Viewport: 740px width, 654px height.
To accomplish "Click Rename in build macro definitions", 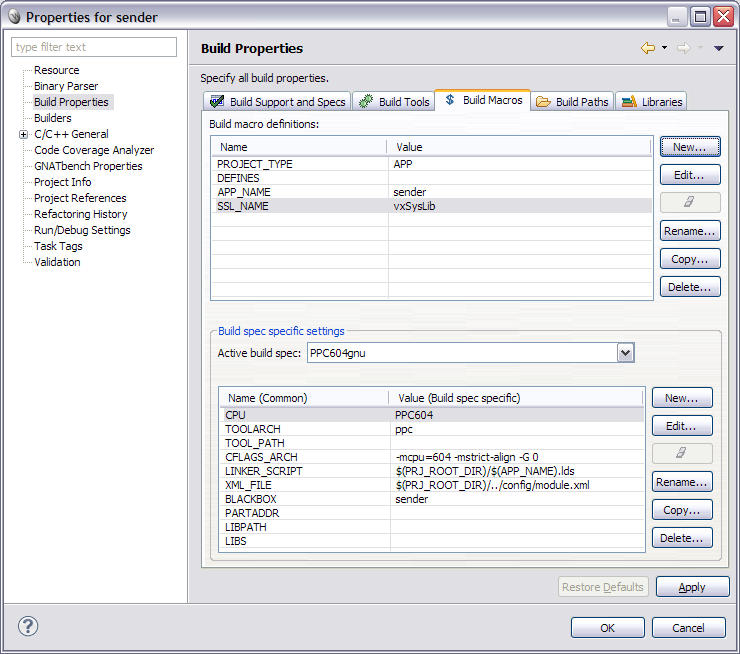I will (690, 231).
